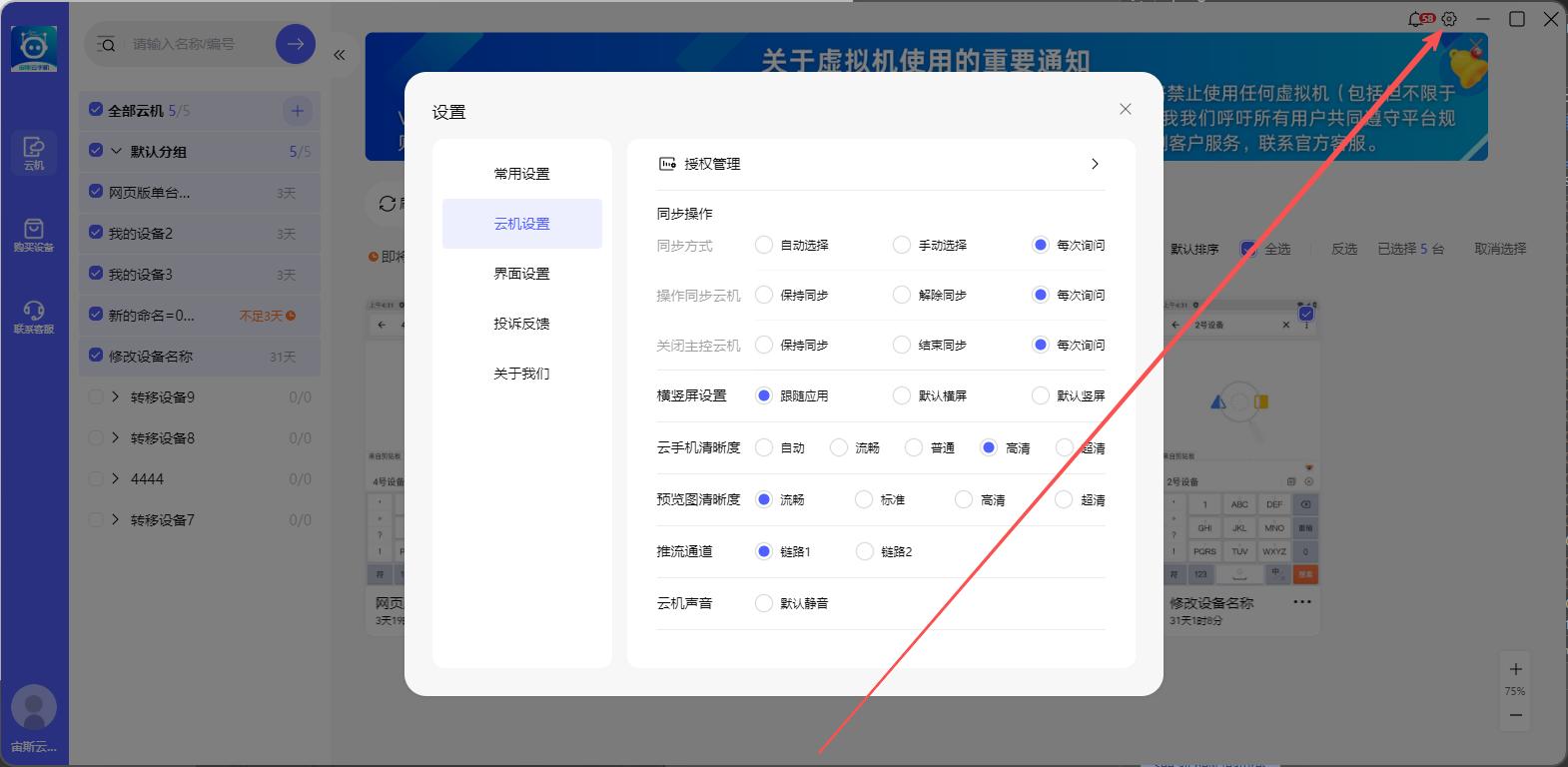Viewport: 1568px width, 767px height.
Task: Toggle checkbox for 全部云机
Action: 96,110
